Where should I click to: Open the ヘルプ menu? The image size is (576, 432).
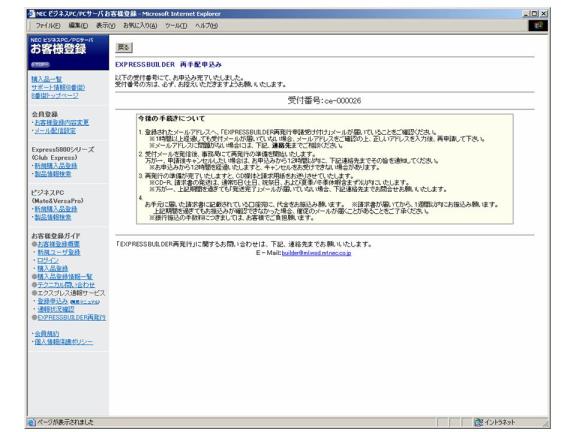click(x=206, y=26)
